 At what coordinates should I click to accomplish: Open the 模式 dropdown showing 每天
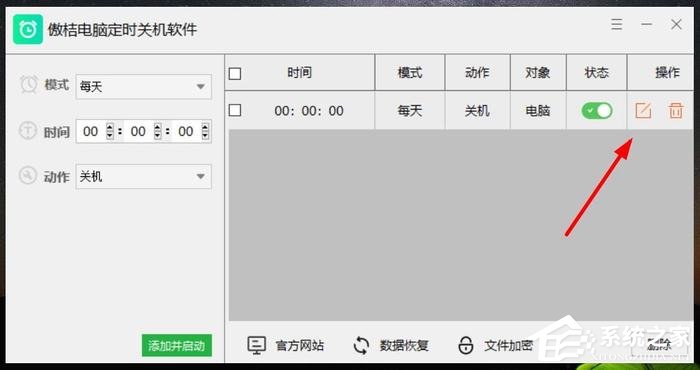coord(143,87)
